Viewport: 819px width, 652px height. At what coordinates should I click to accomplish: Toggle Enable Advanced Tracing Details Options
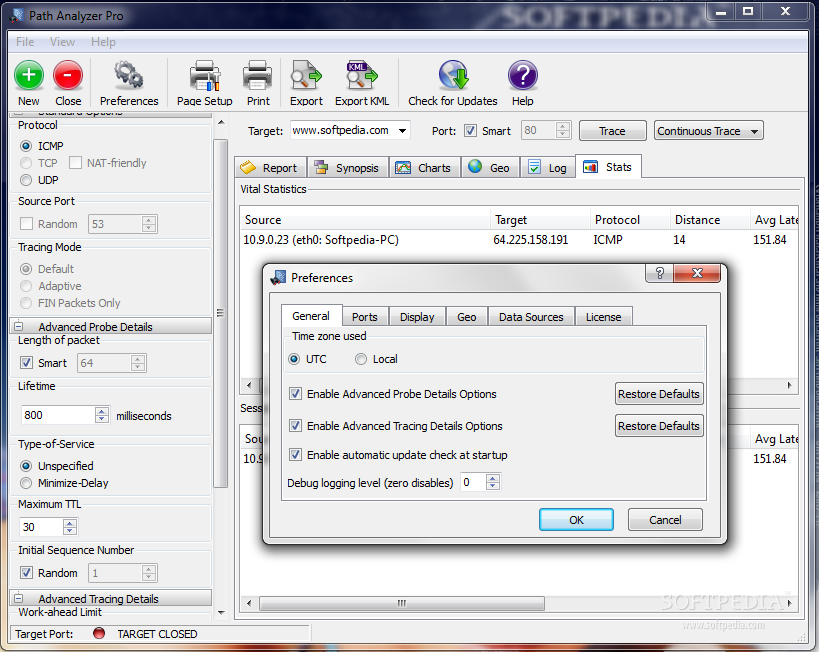click(x=295, y=426)
